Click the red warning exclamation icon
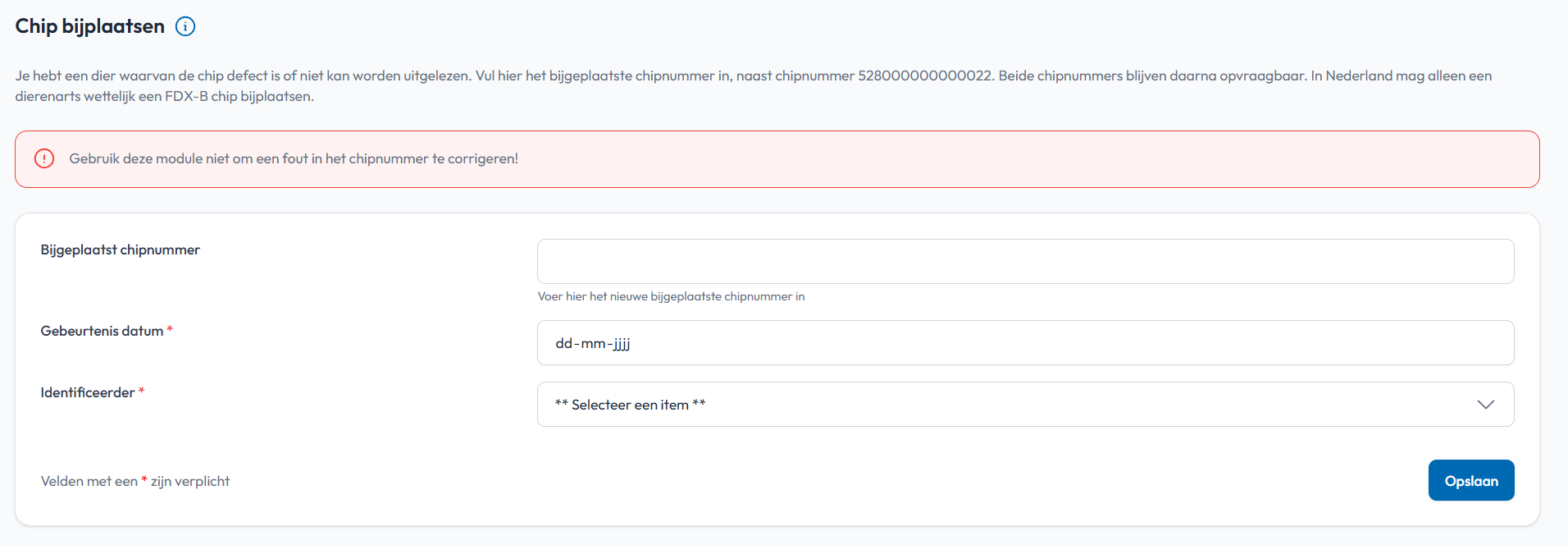The image size is (1568, 545). [x=44, y=158]
